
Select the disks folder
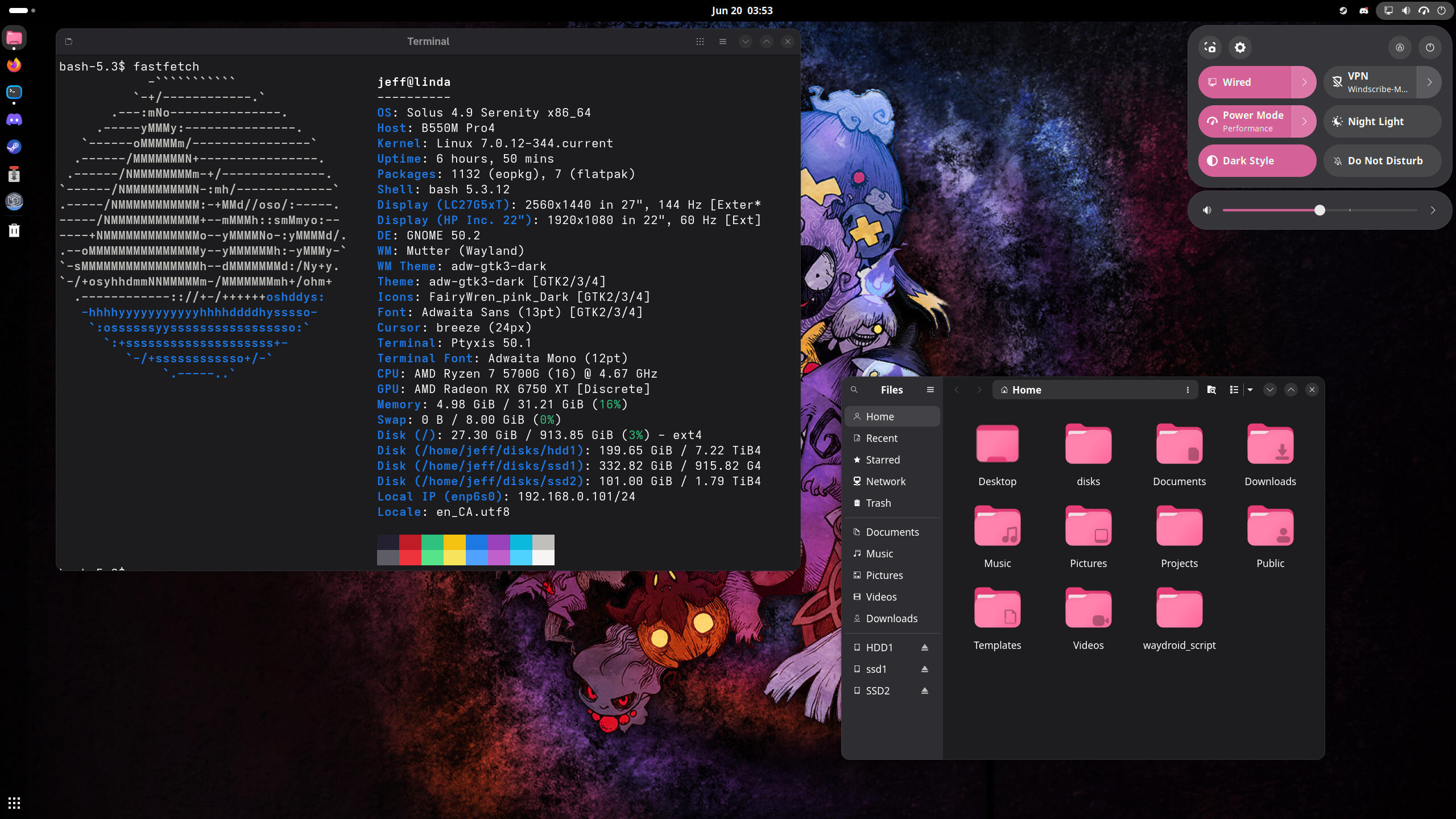[x=1088, y=455]
